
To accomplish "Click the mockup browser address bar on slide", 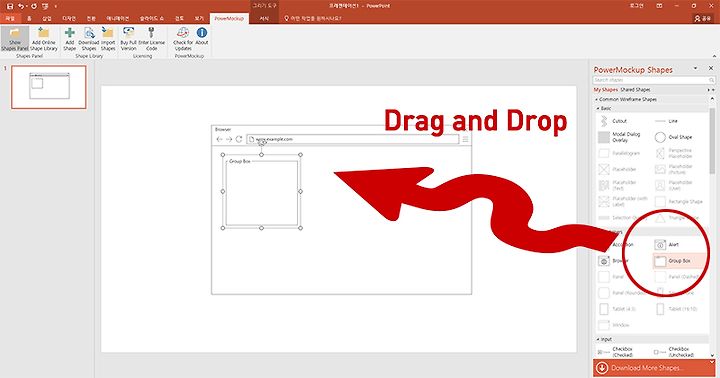I will tap(352, 139).
